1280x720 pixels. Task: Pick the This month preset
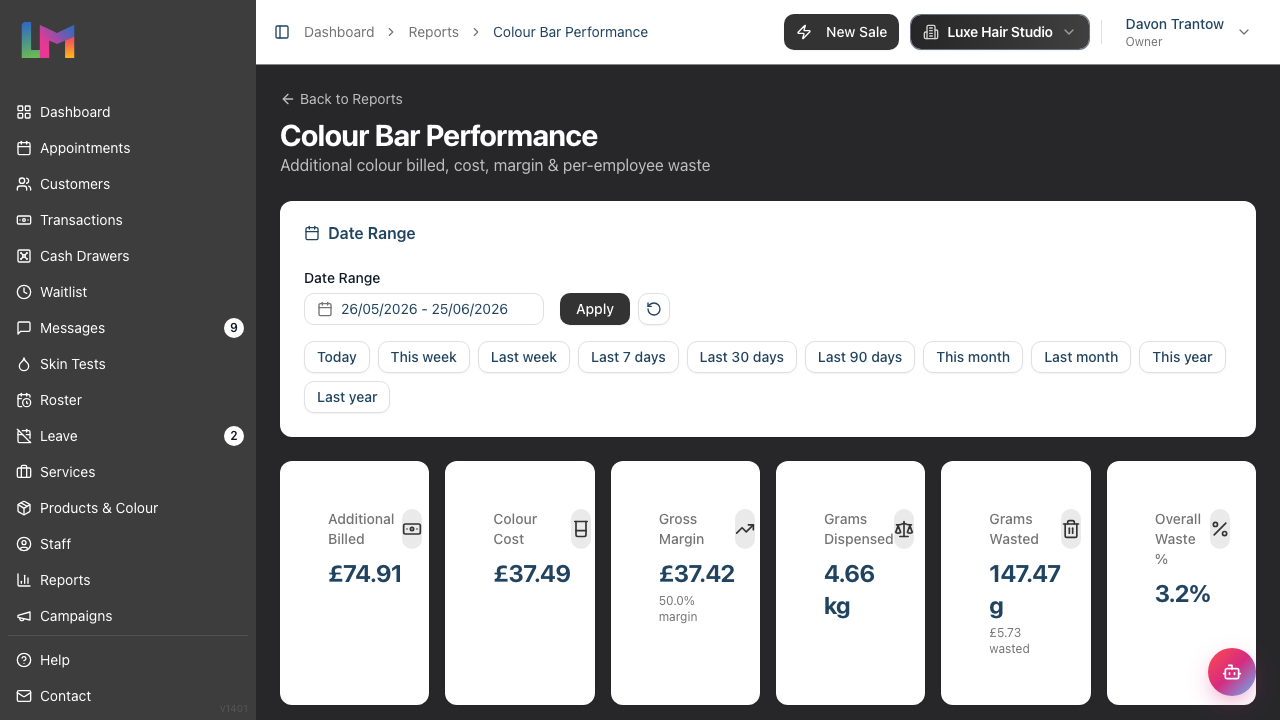973,357
